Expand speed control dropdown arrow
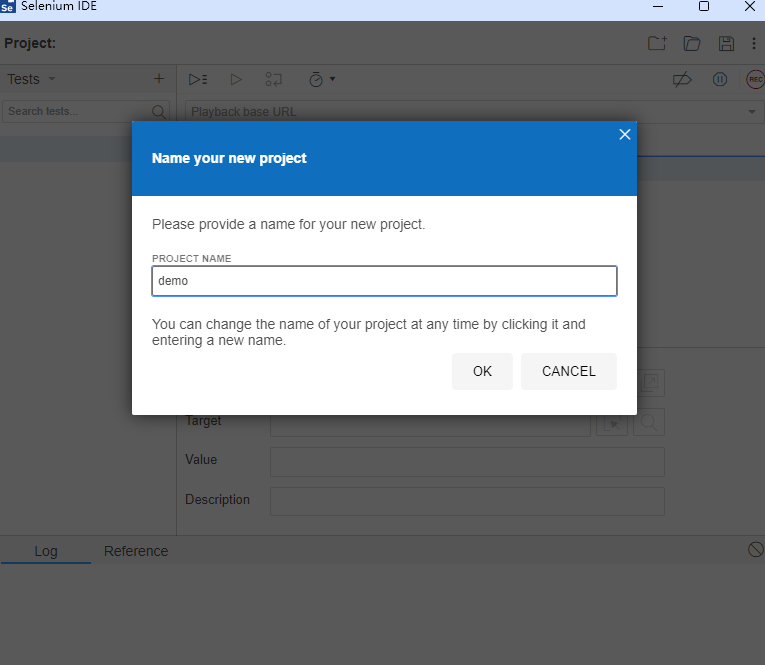This screenshot has height=665, width=765. click(x=332, y=79)
